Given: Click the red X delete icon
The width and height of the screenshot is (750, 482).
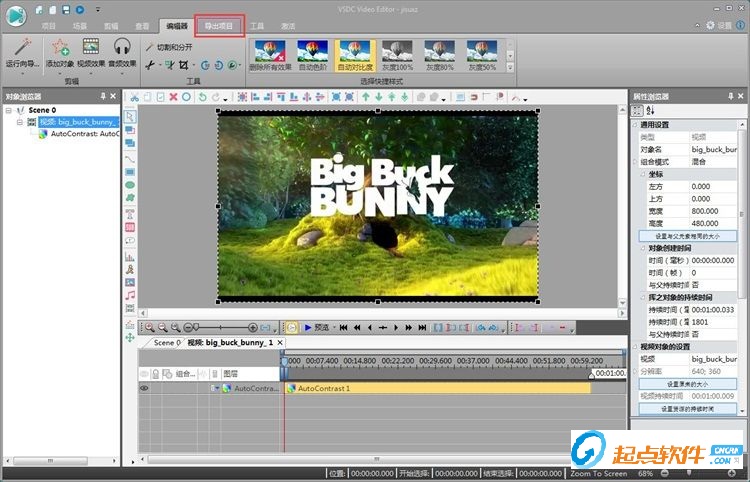Looking at the screenshot, I should [173, 97].
